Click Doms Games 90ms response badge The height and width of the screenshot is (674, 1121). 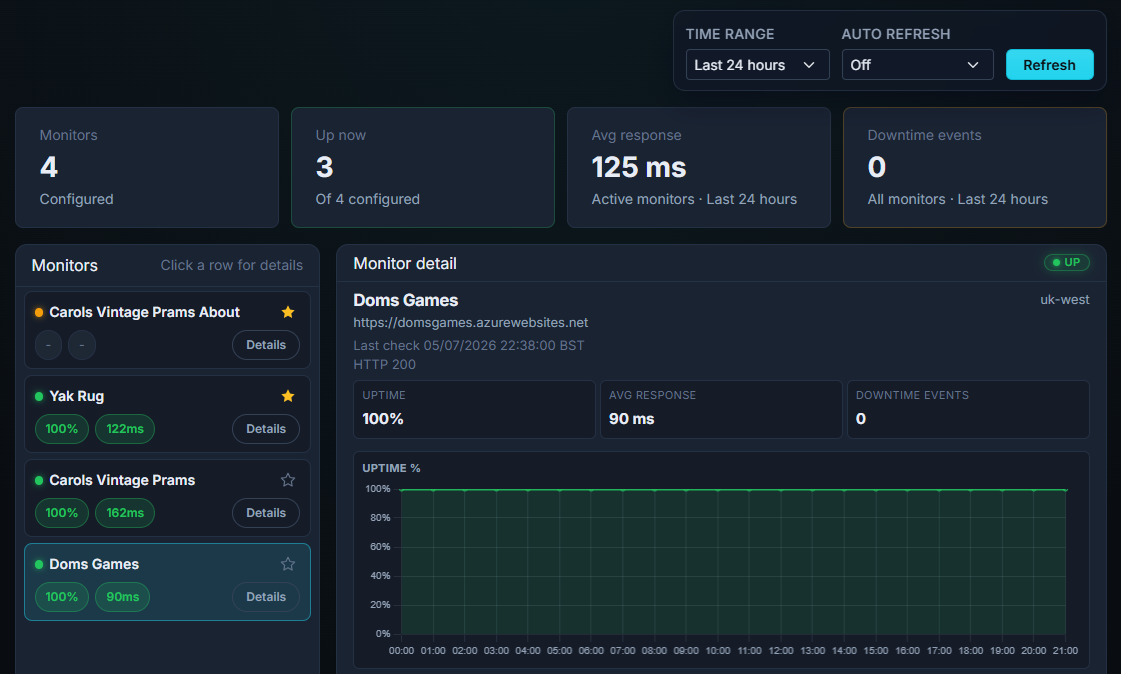point(123,597)
